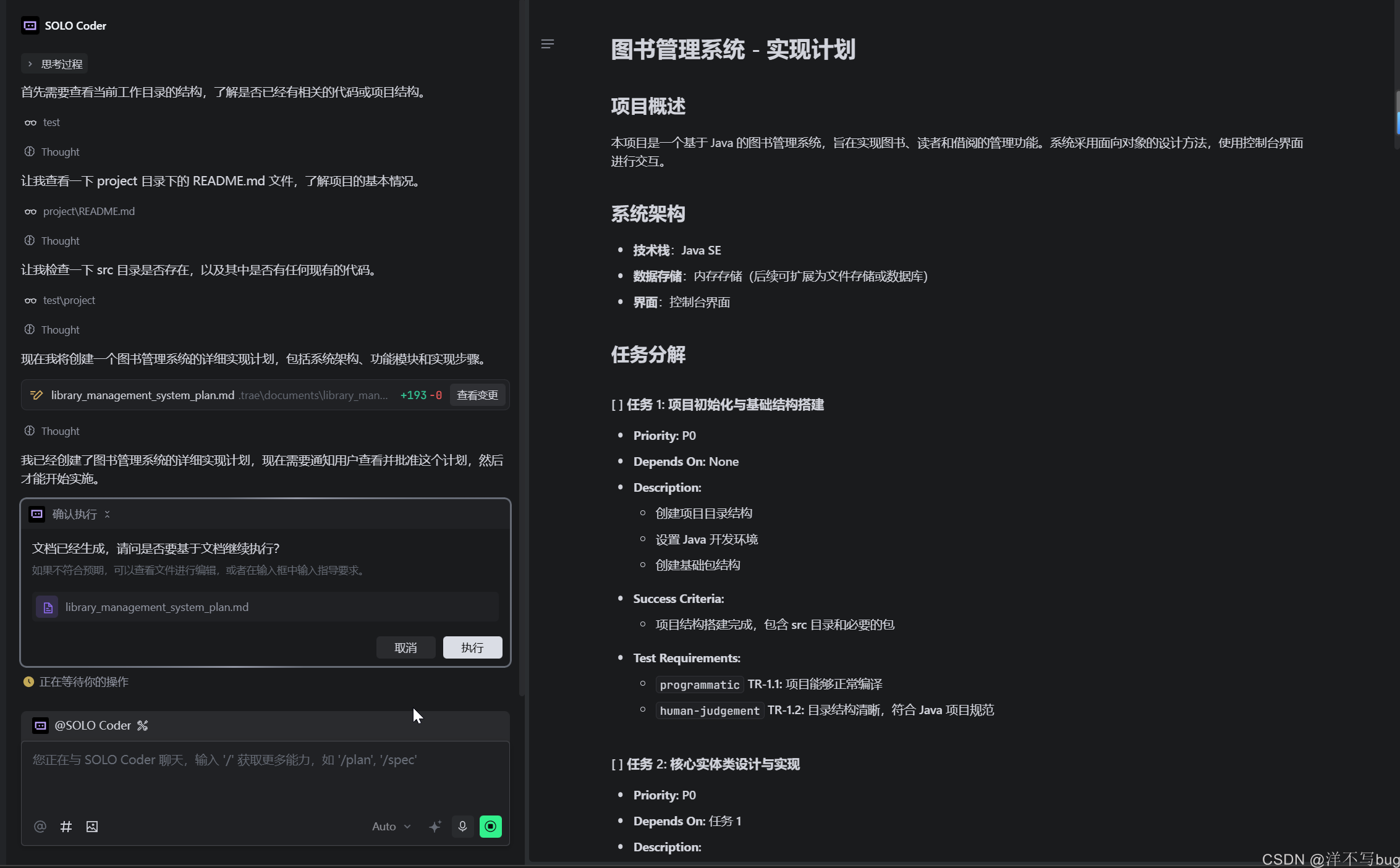
Task: Click the sparkle prompt enhance icon
Action: pyautogui.click(x=435, y=827)
